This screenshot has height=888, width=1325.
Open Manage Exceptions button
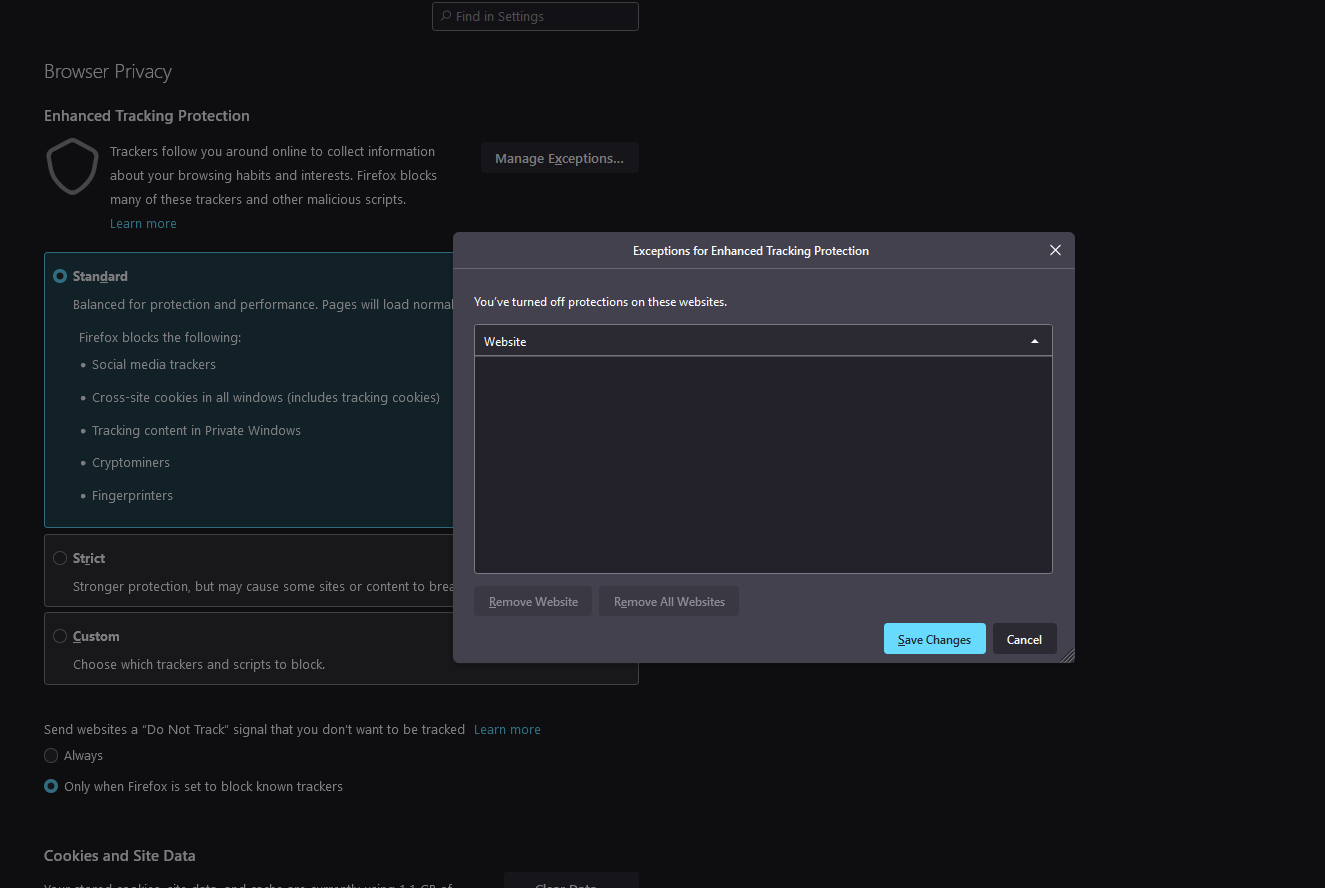559,158
